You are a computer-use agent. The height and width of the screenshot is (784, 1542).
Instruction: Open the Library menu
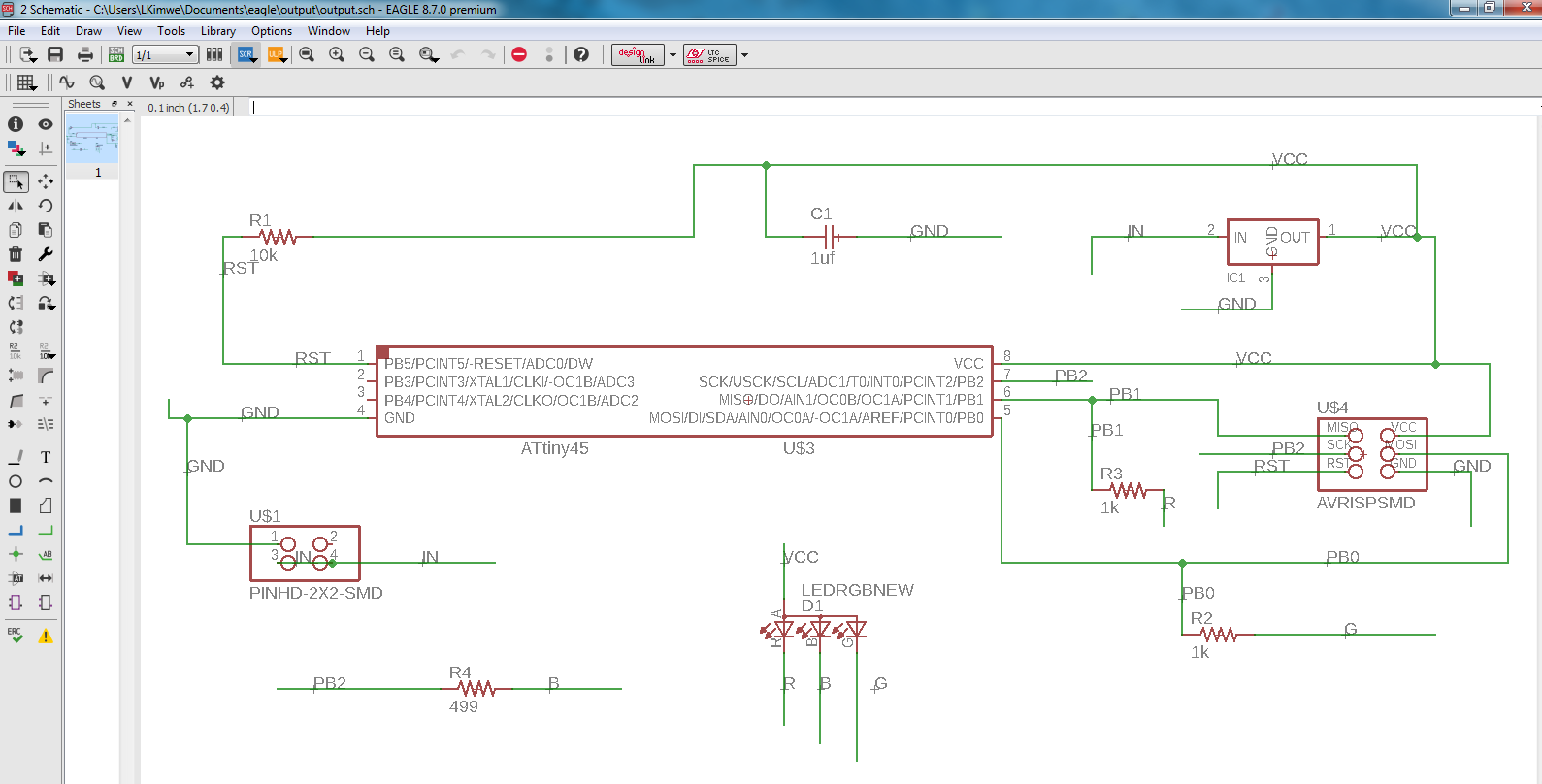218,31
